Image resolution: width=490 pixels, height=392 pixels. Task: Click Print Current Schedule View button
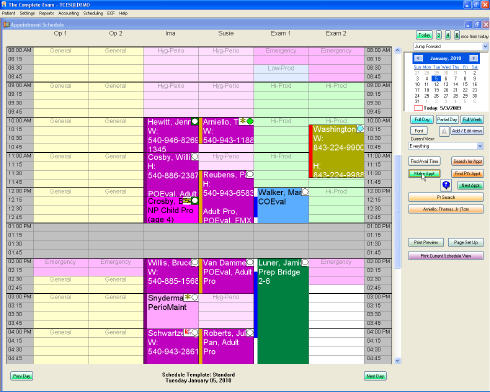pos(446,256)
